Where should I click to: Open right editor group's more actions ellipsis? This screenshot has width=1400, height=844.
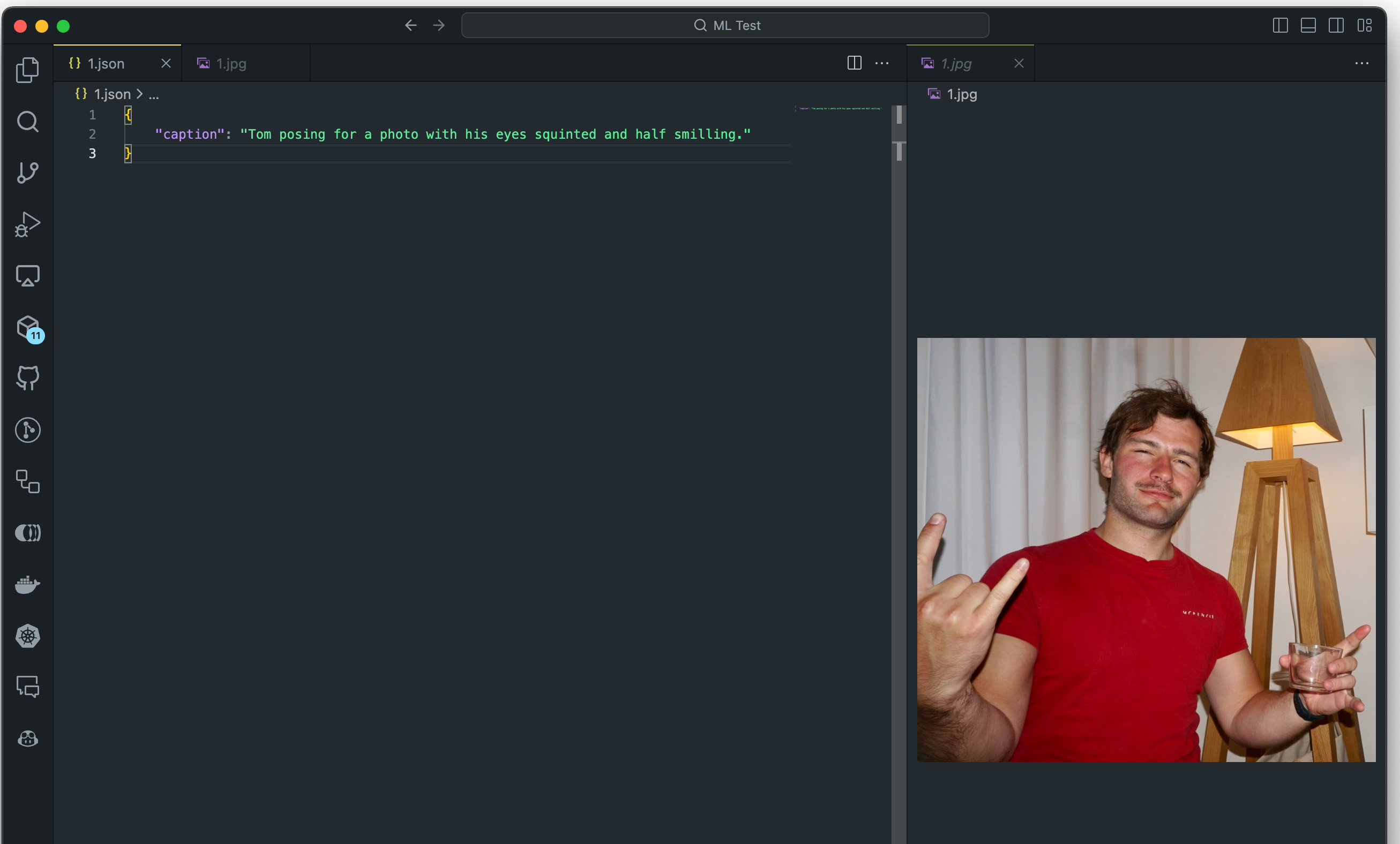click(1362, 64)
